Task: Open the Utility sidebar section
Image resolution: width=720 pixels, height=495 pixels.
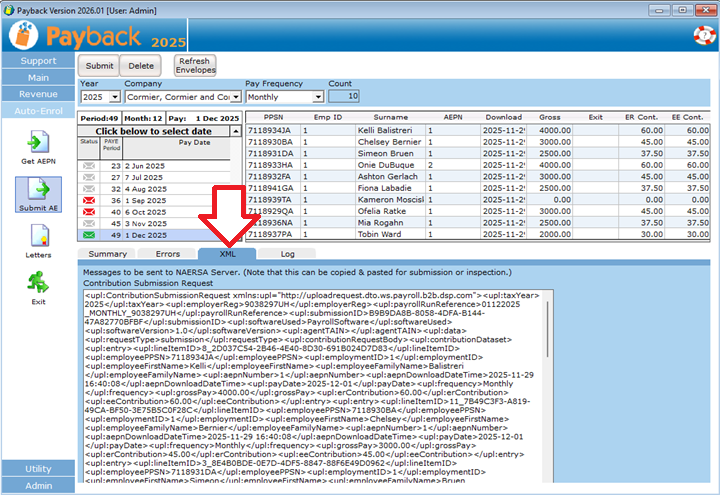Action: [x=38, y=468]
